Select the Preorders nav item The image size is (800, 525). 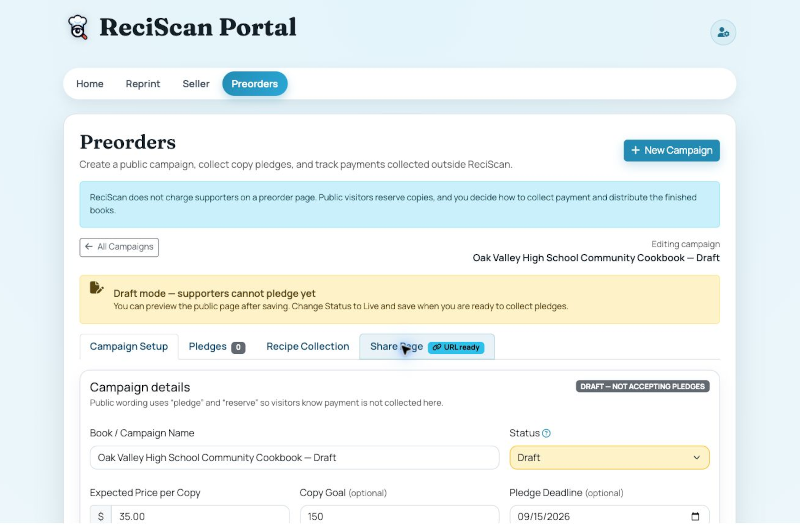(255, 84)
